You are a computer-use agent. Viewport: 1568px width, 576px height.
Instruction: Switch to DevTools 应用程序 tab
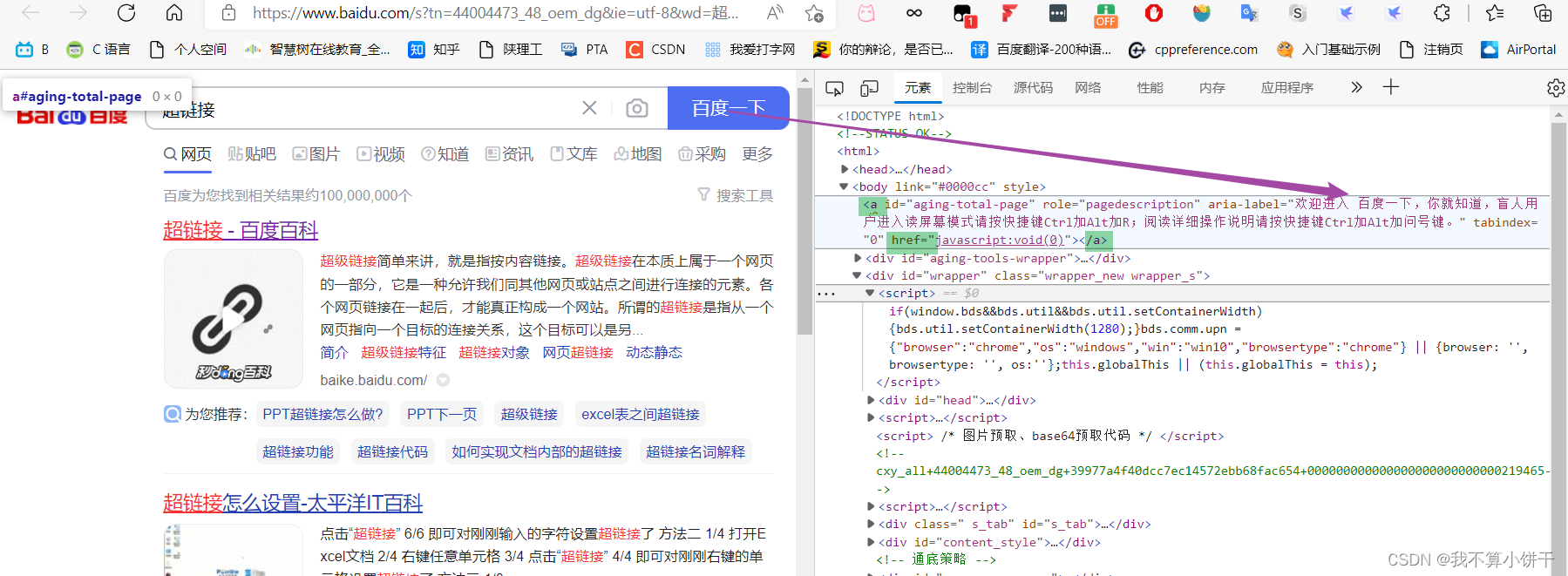point(1286,88)
